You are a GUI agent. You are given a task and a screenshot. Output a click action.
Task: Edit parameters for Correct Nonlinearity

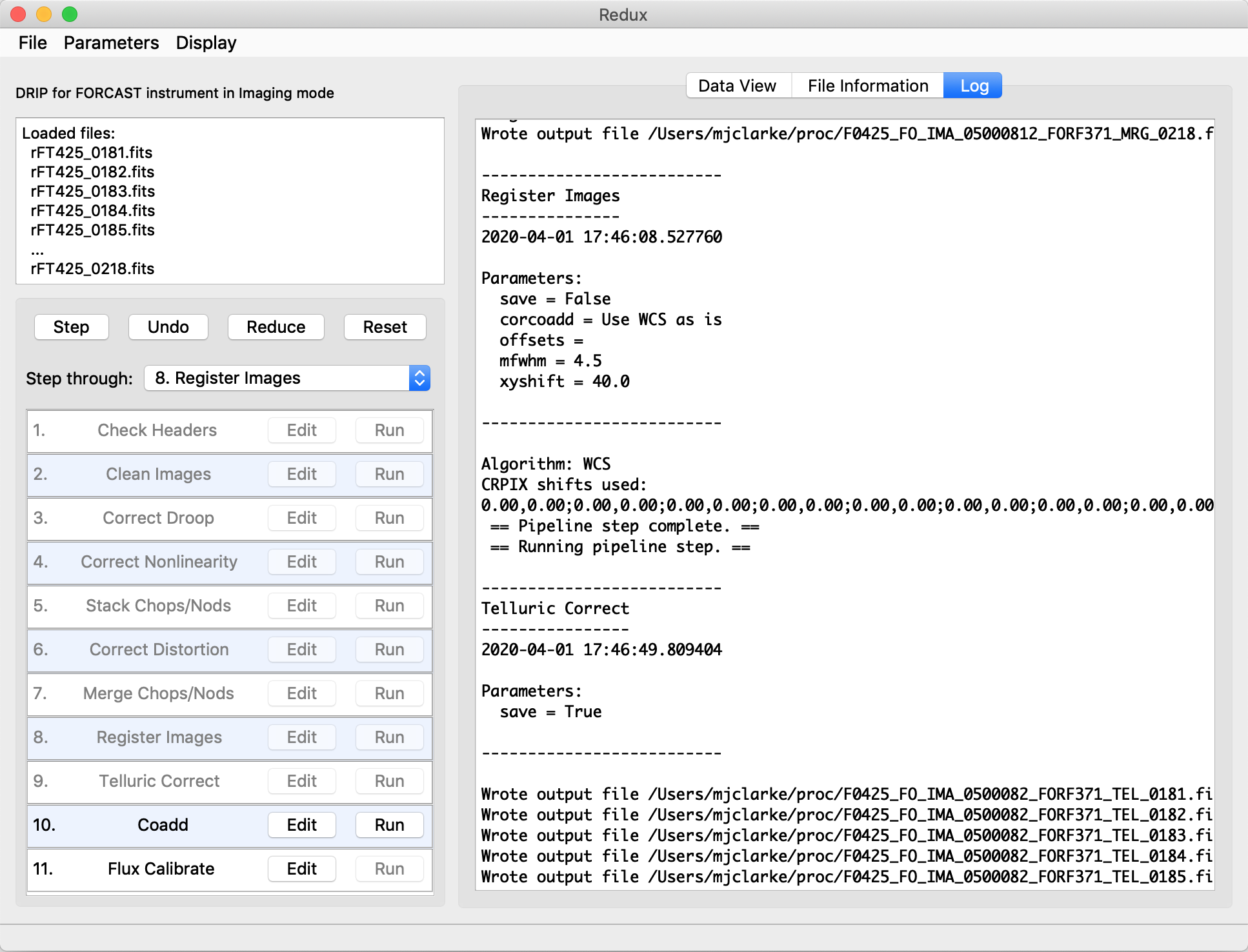301,562
